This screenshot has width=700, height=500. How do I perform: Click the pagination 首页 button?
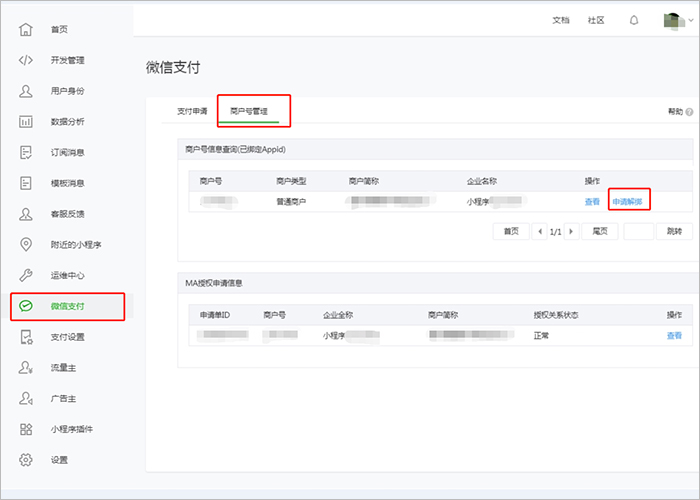coord(511,231)
